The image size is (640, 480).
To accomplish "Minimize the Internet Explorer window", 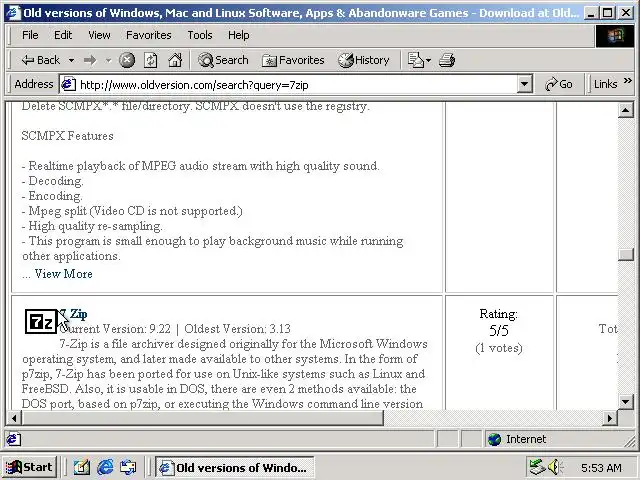I will coord(591,13).
